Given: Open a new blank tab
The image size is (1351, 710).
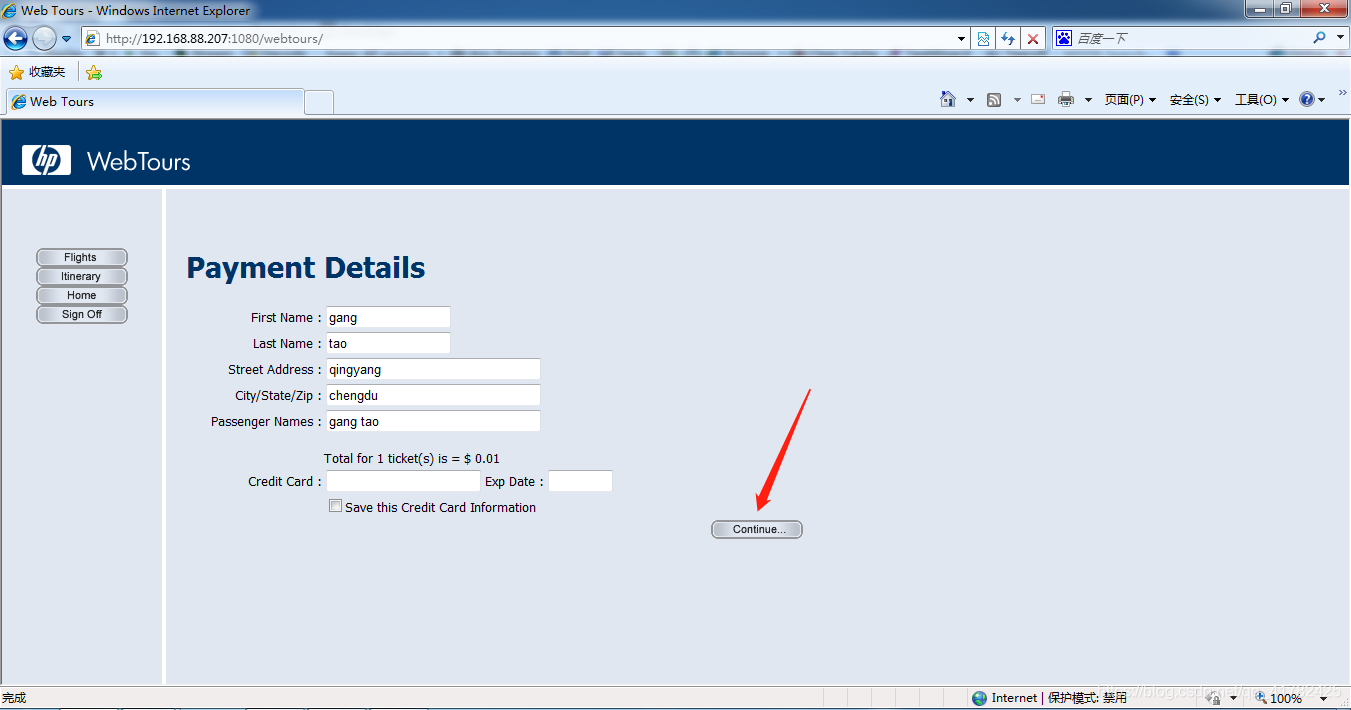Looking at the screenshot, I should [x=319, y=102].
